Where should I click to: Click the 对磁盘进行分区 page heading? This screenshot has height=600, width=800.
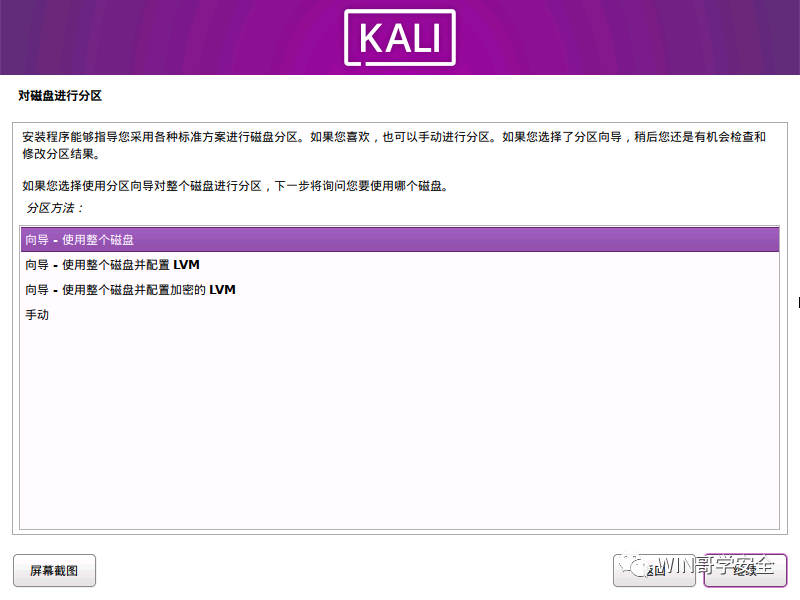click(60, 95)
